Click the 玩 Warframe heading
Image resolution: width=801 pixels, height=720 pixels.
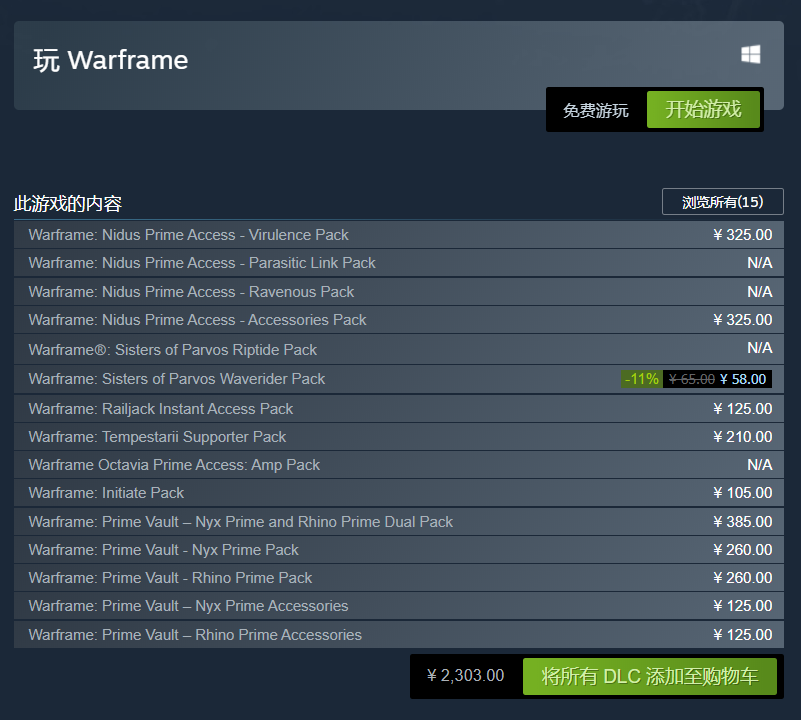pos(111,60)
